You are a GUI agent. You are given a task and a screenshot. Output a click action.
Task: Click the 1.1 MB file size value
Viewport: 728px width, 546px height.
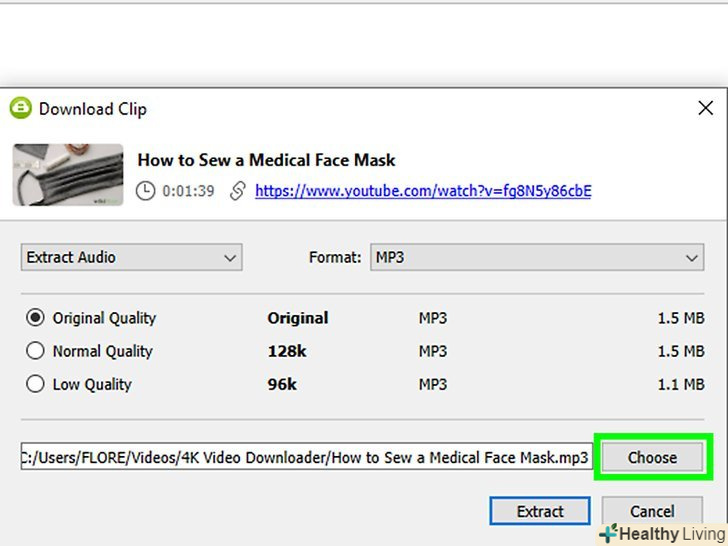681,384
